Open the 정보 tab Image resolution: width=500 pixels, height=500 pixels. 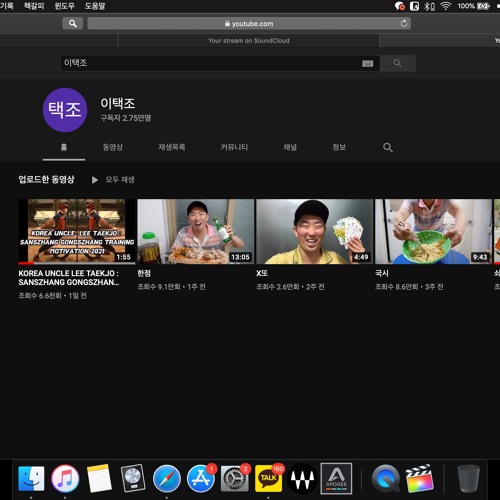339,147
